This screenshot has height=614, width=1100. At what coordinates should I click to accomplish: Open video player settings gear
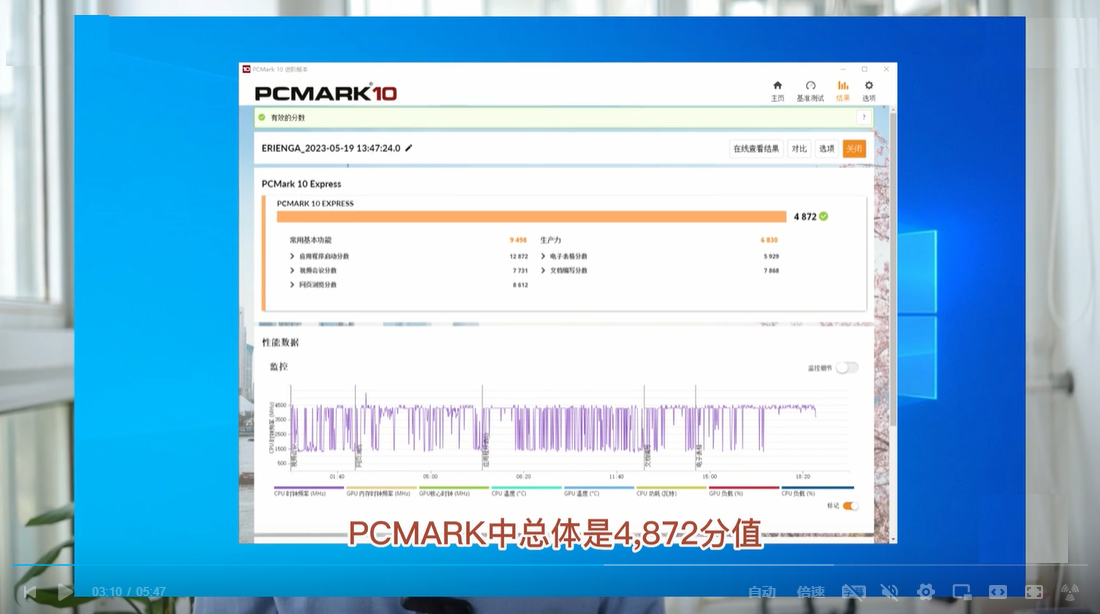pyautogui.click(x=925, y=592)
